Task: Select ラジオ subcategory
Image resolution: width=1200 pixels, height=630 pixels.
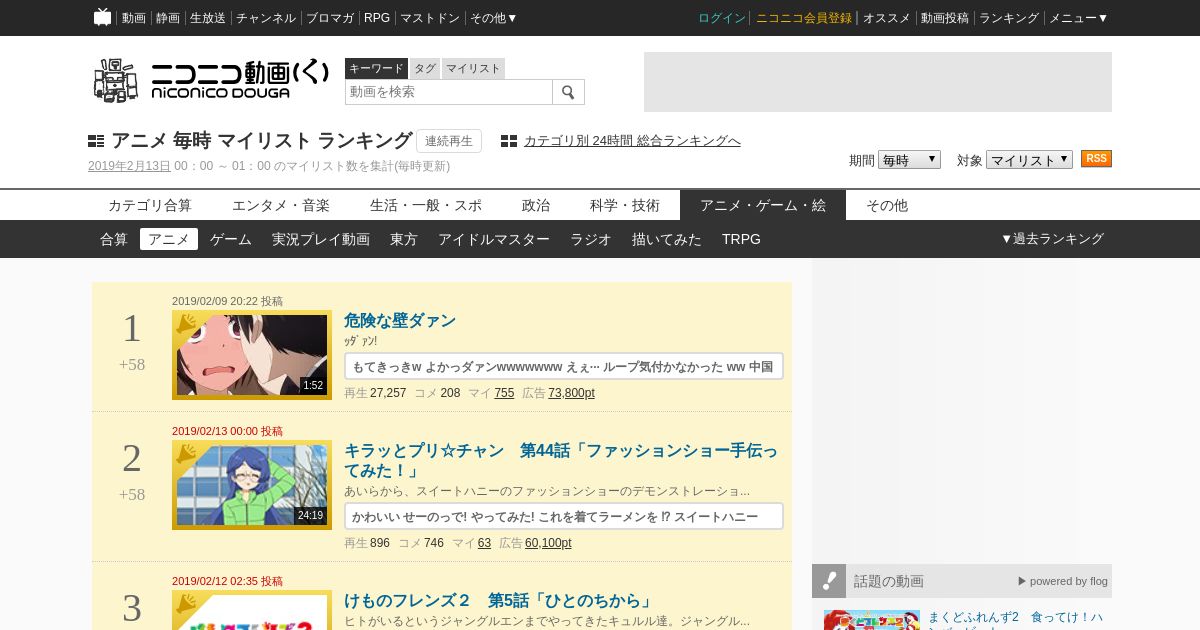Action: point(591,239)
